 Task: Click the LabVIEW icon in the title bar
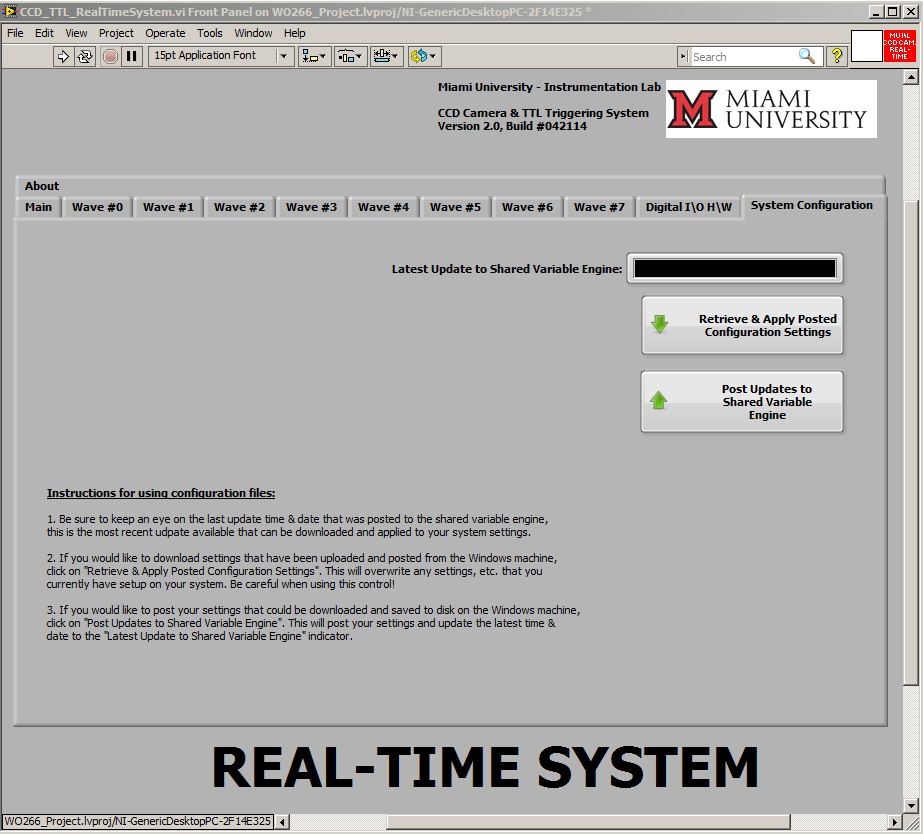tap(9, 11)
